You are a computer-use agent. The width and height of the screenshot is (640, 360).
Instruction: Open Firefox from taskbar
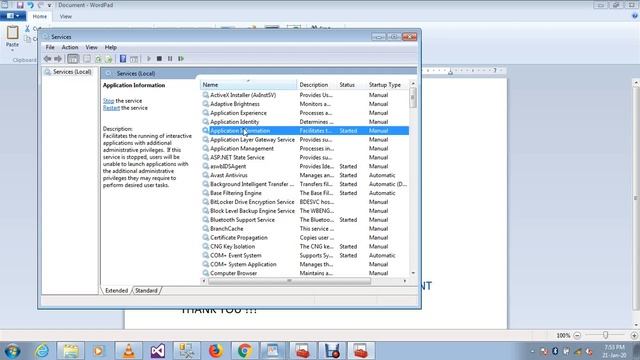pyautogui.click(x=216, y=351)
